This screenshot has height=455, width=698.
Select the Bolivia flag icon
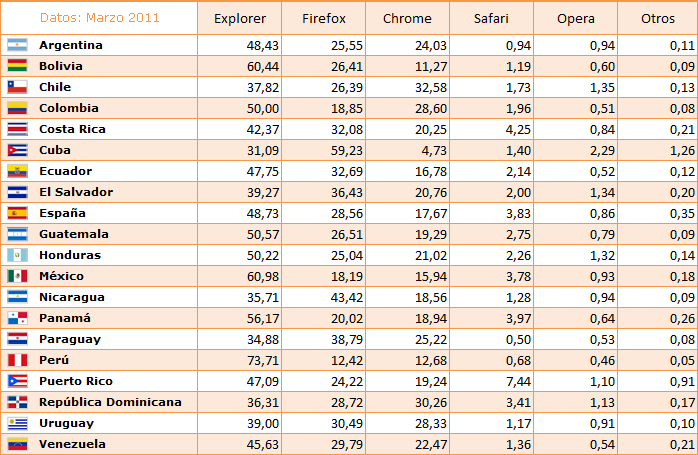(17, 66)
